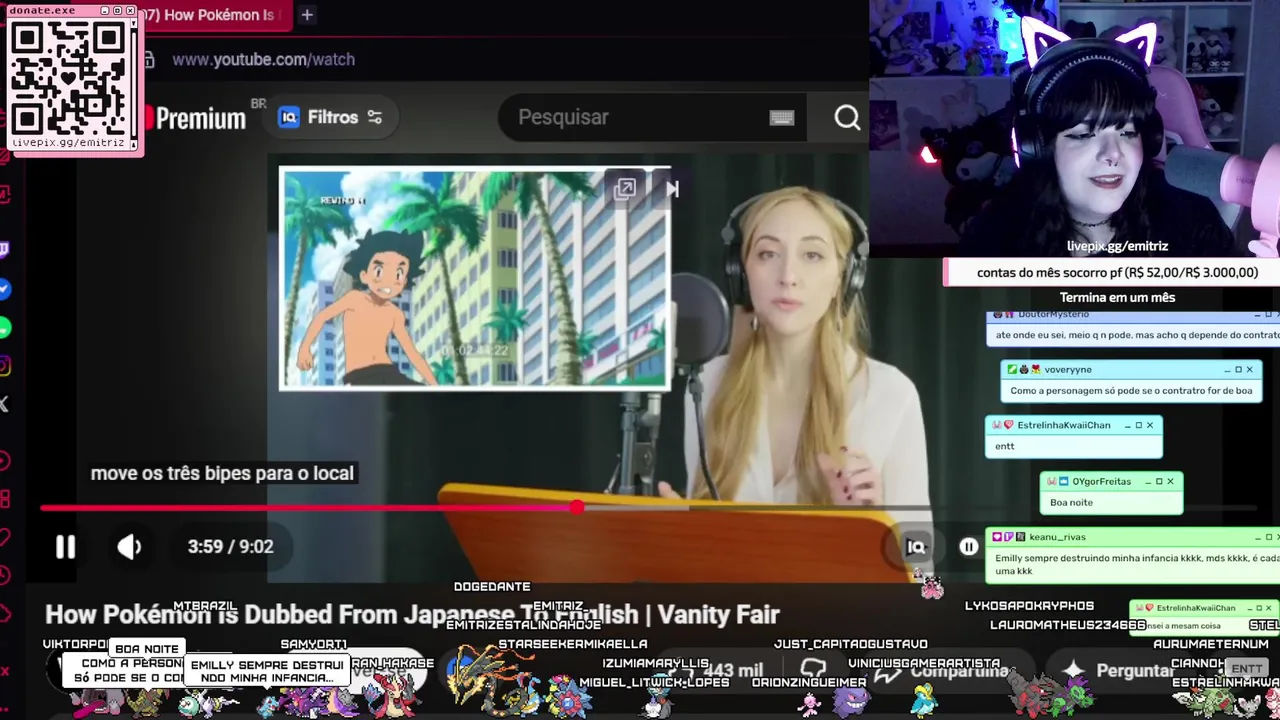
Task: Click the move os três bipes subtitle
Action: point(222,473)
